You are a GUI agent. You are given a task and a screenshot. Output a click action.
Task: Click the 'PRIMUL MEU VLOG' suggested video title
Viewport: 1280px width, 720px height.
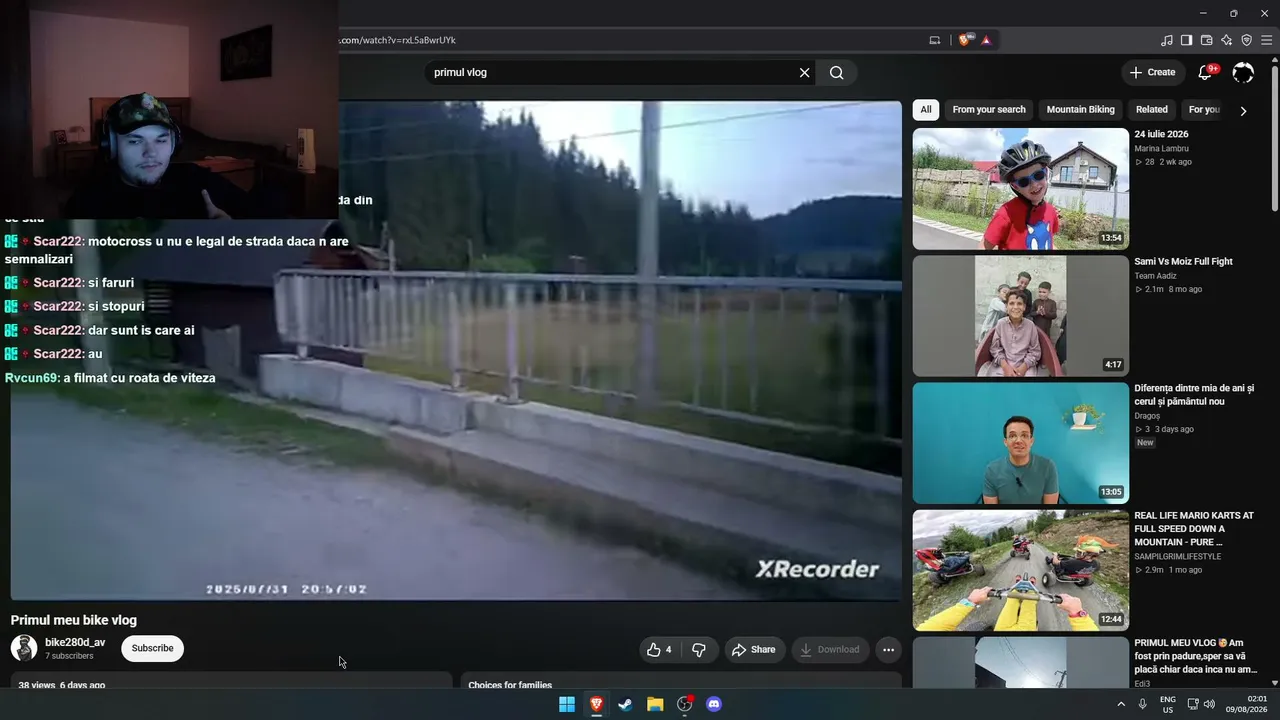click(x=1196, y=656)
